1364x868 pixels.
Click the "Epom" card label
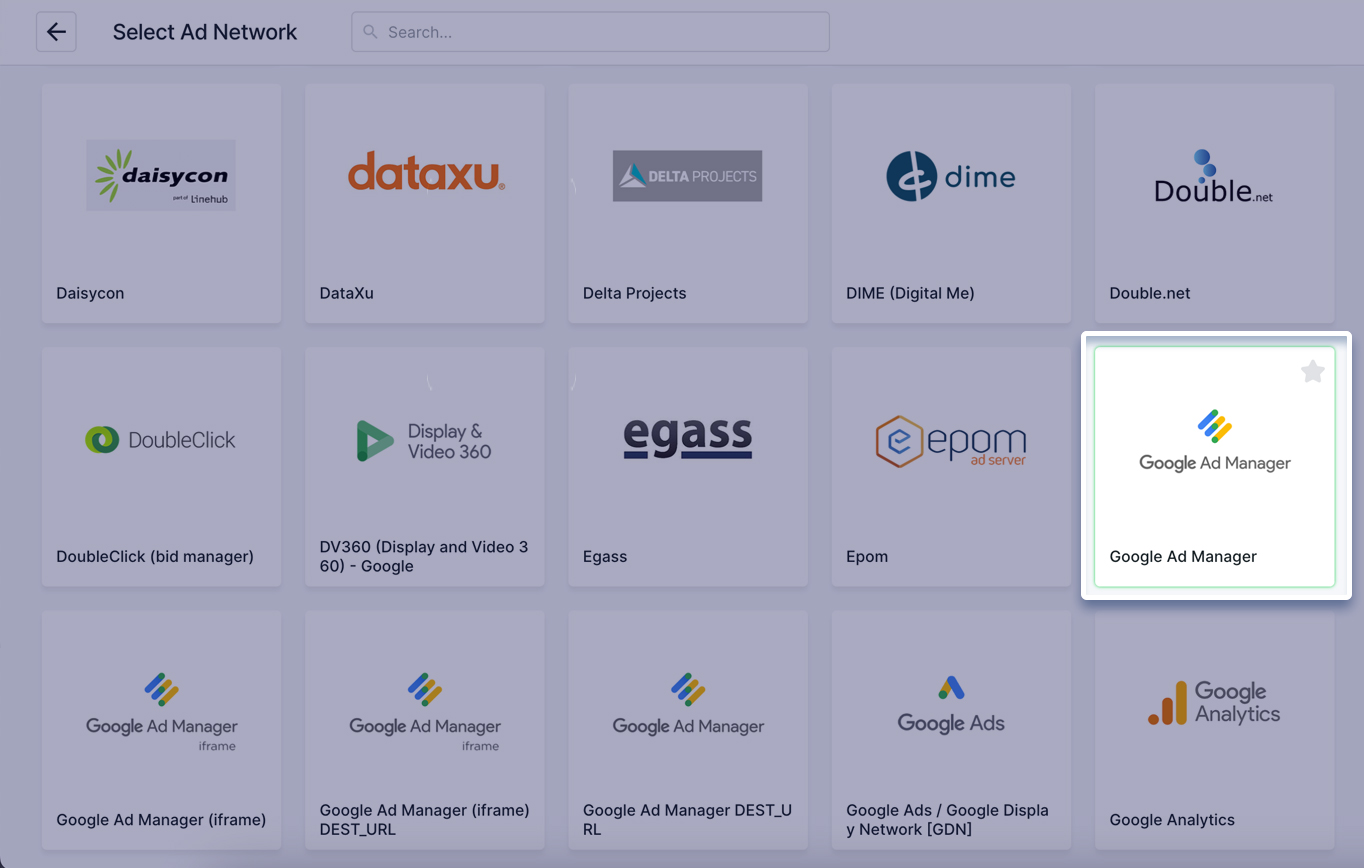point(867,556)
